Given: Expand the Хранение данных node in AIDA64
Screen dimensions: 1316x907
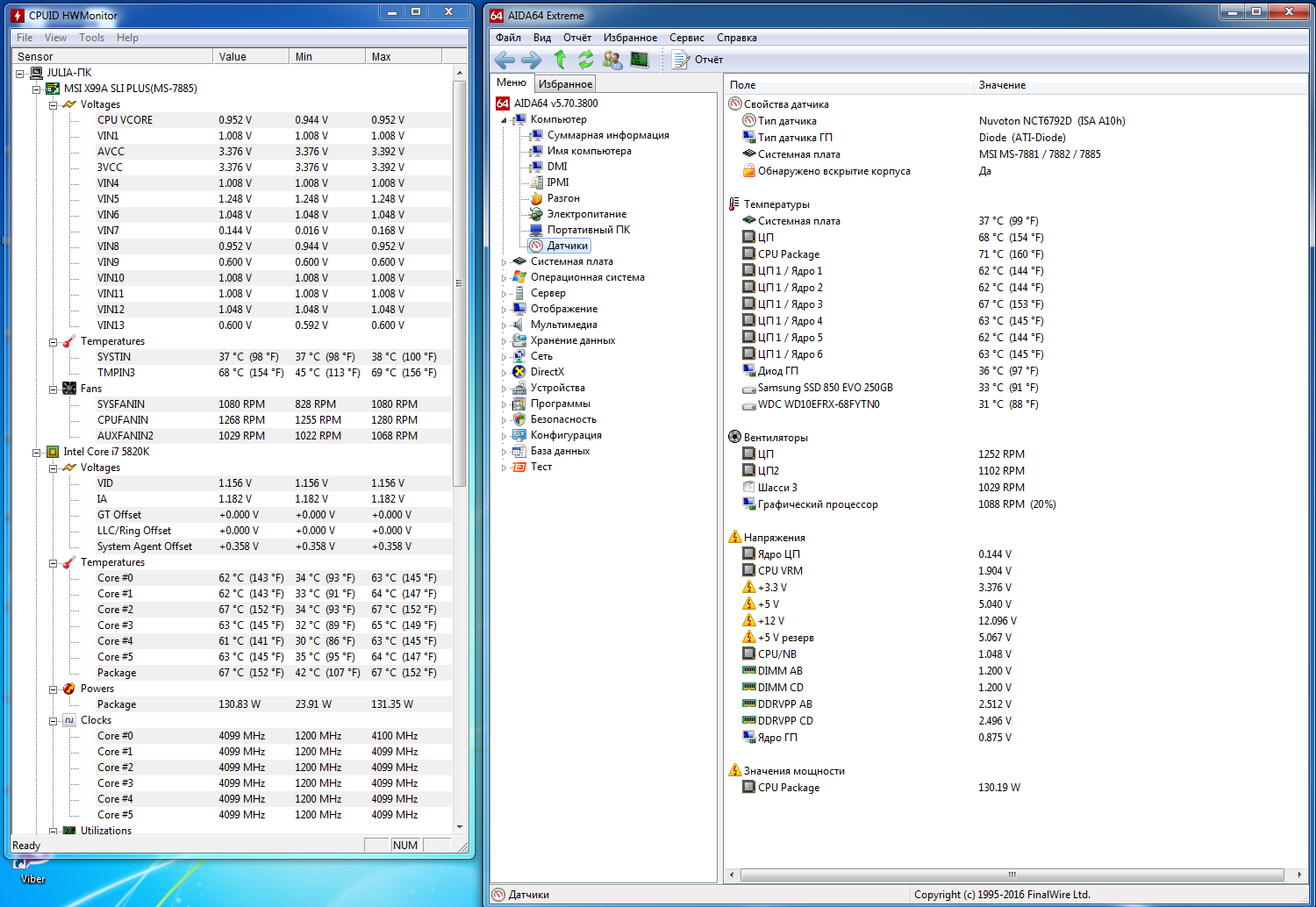Looking at the screenshot, I should coord(504,341).
